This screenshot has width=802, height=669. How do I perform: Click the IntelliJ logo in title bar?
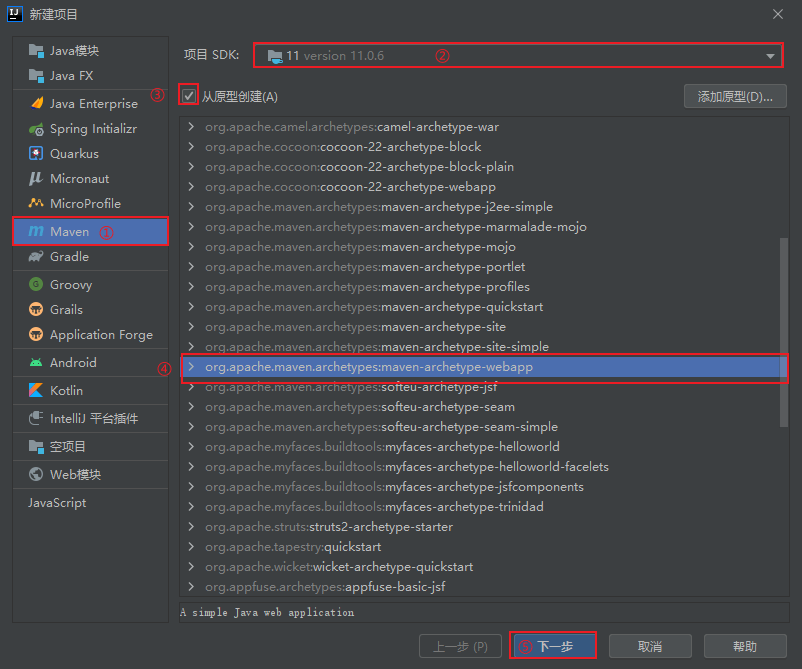pos(15,14)
